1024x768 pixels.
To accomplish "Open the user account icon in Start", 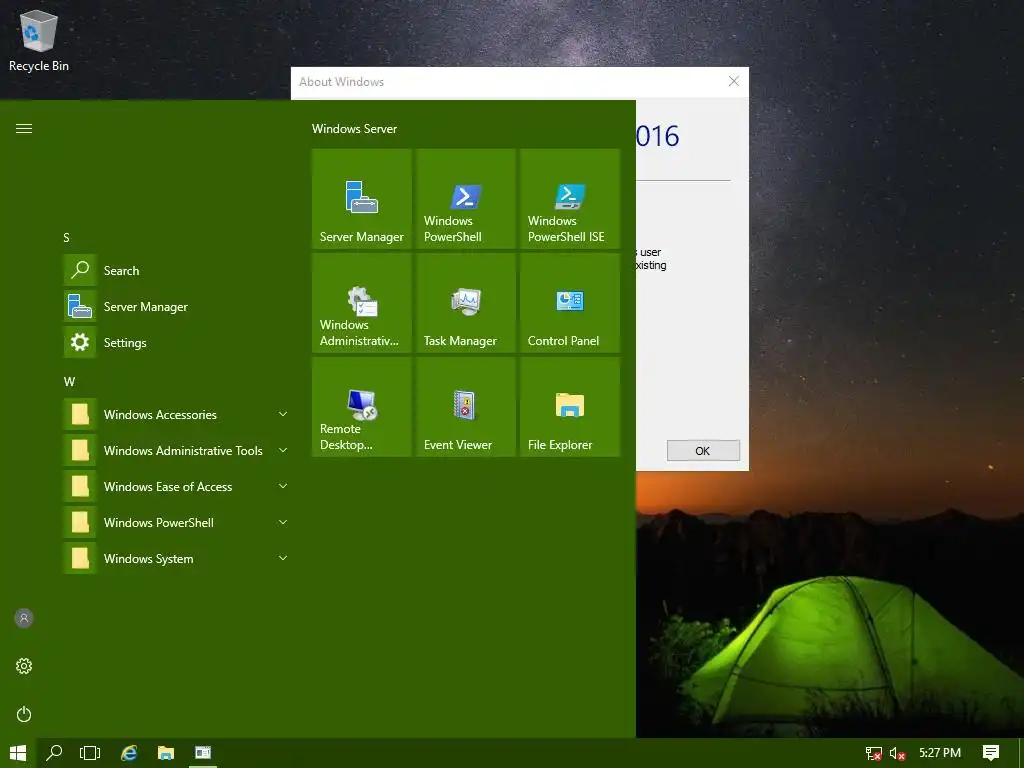I will 24,618.
